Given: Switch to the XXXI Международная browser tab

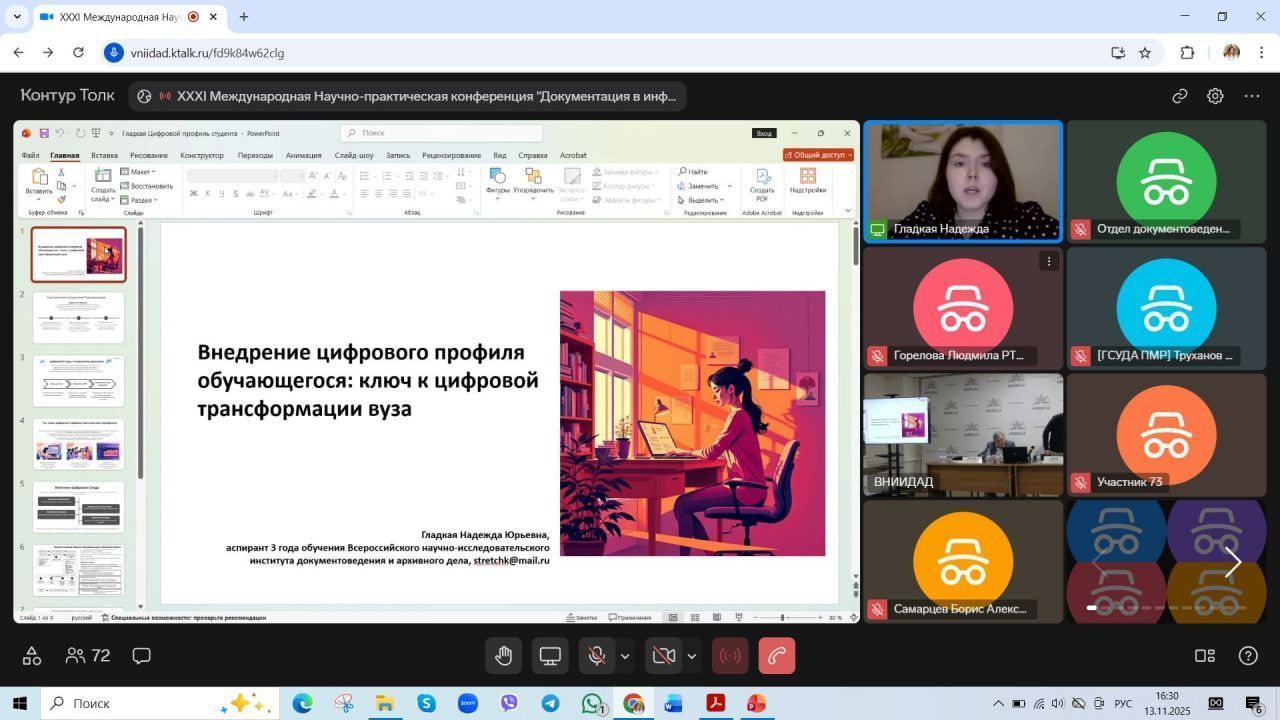Looking at the screenshot, I should (x=118, y=17).
